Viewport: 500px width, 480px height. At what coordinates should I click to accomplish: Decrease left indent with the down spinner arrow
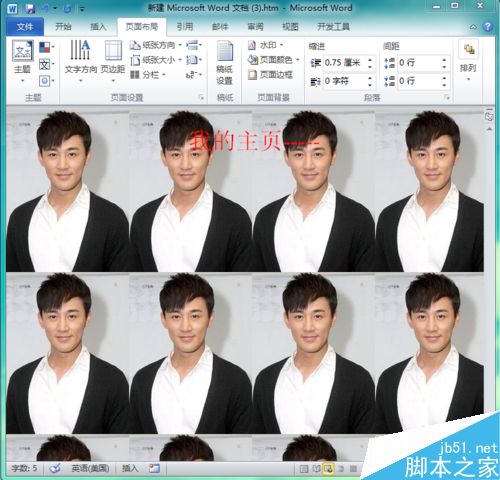coord(370,67)
